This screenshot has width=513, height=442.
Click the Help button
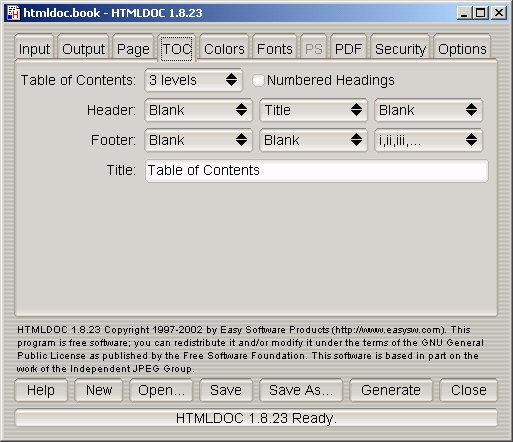(41, 390)
